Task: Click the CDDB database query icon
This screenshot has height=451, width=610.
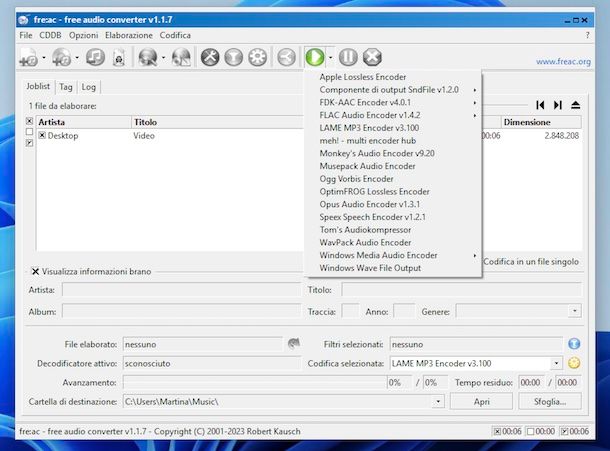Action: pos(148,58)
